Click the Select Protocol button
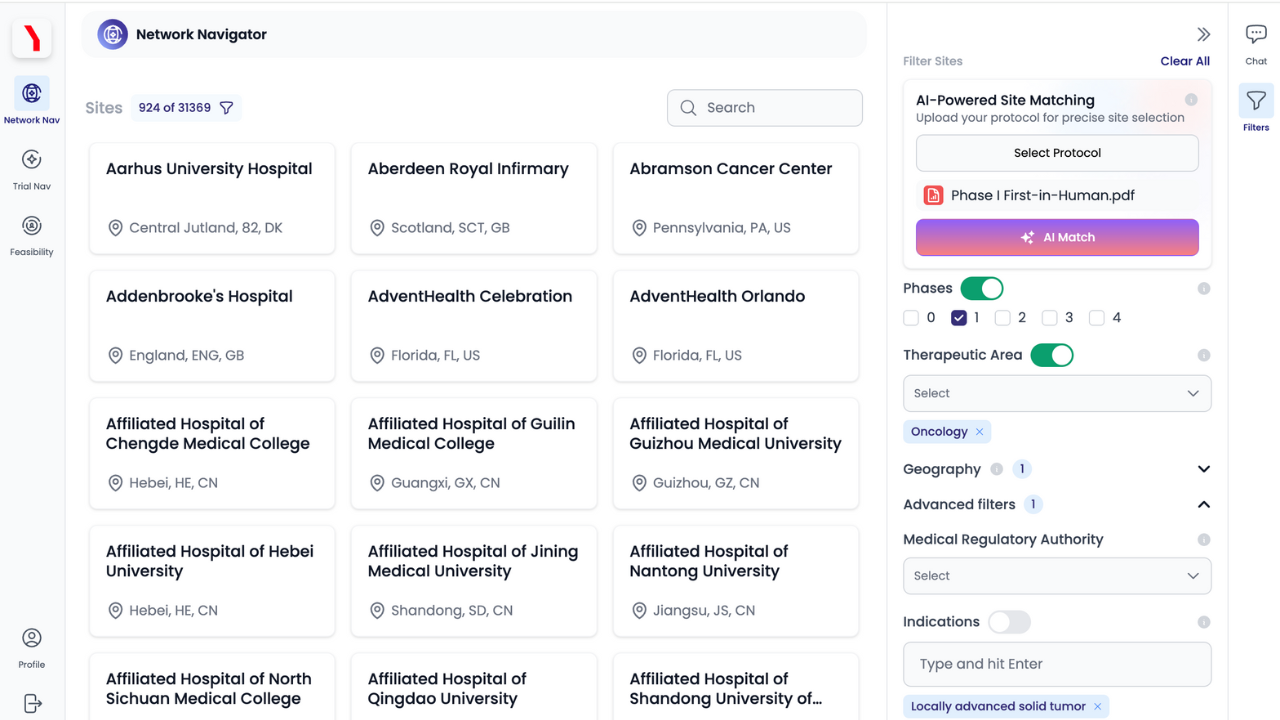Viewport: 1280px width, 720px height. [x=1057, y=153]
